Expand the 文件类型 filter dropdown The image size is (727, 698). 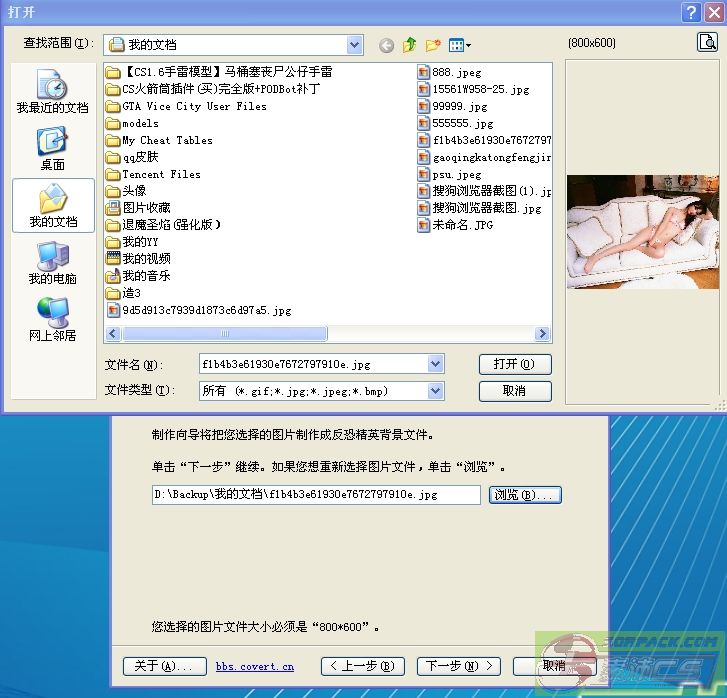coord(435,391)
